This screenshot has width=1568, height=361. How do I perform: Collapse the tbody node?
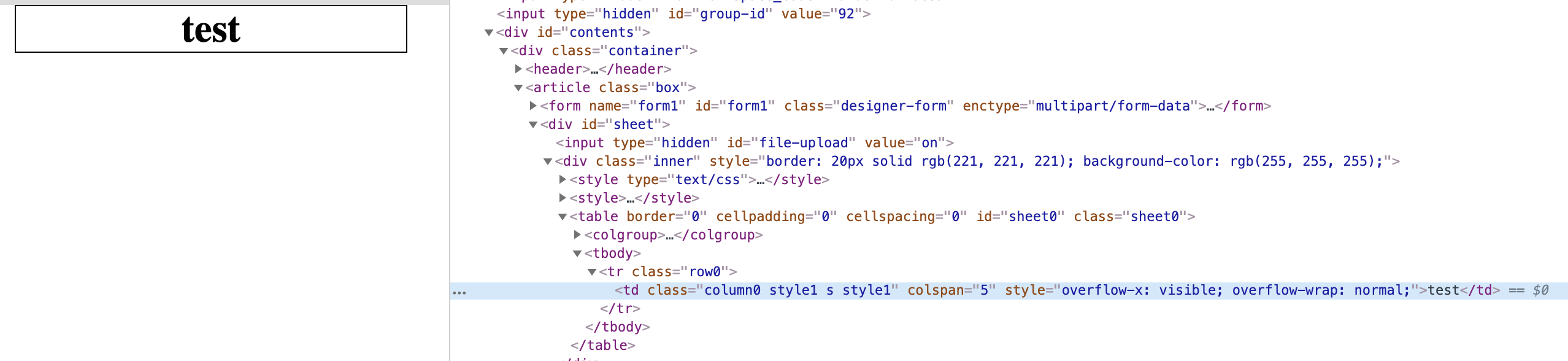(577, 254)
